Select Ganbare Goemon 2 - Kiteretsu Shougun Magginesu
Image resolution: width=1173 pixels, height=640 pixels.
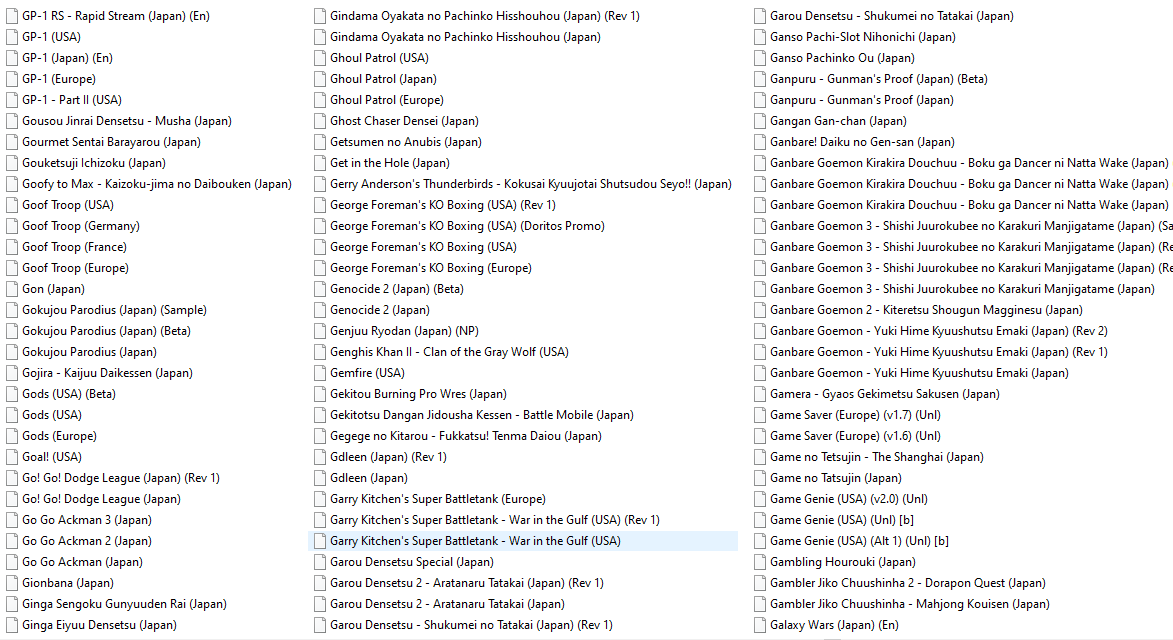[927, 310]
